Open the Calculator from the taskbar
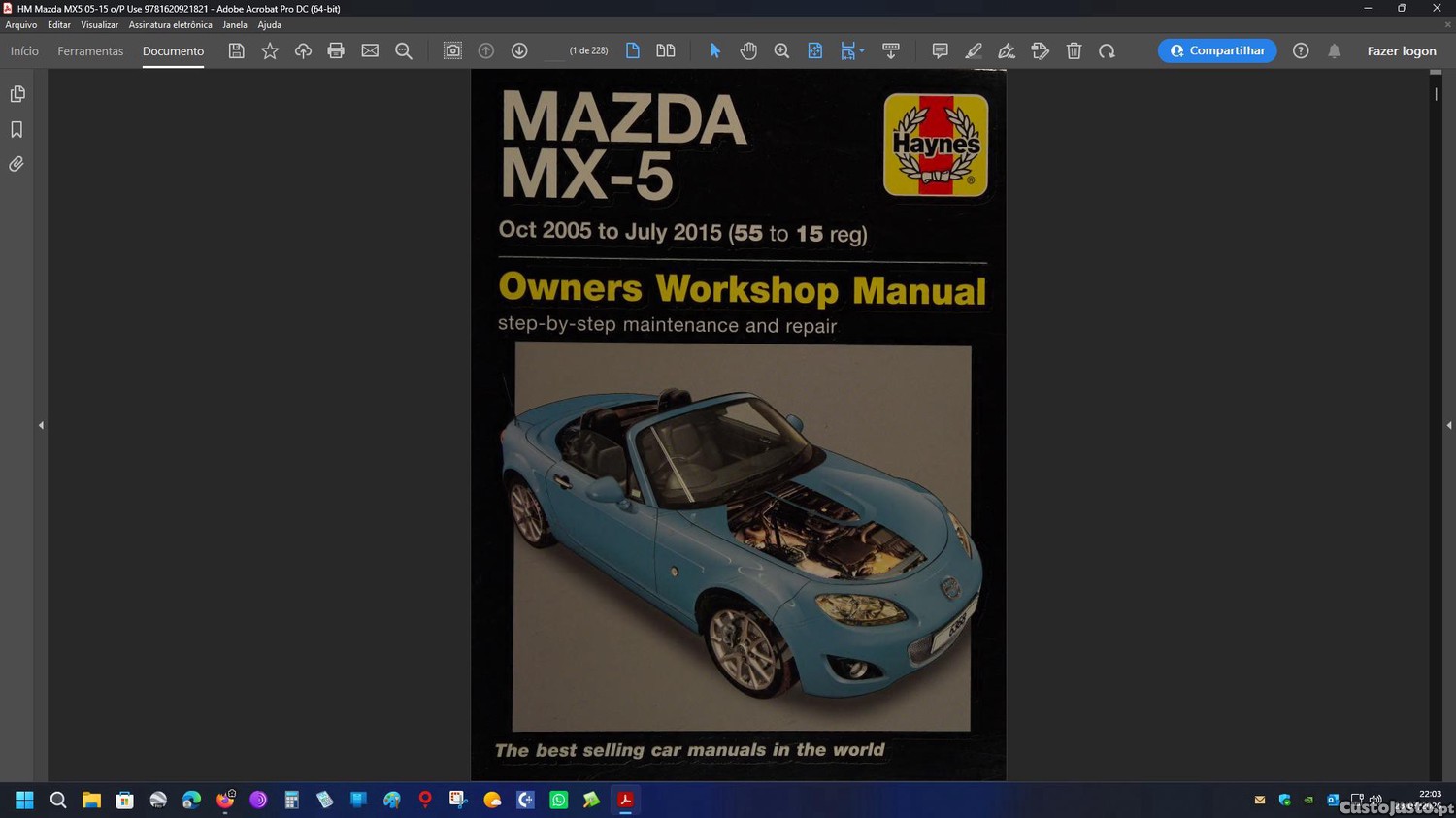 [x=291, y=800]
